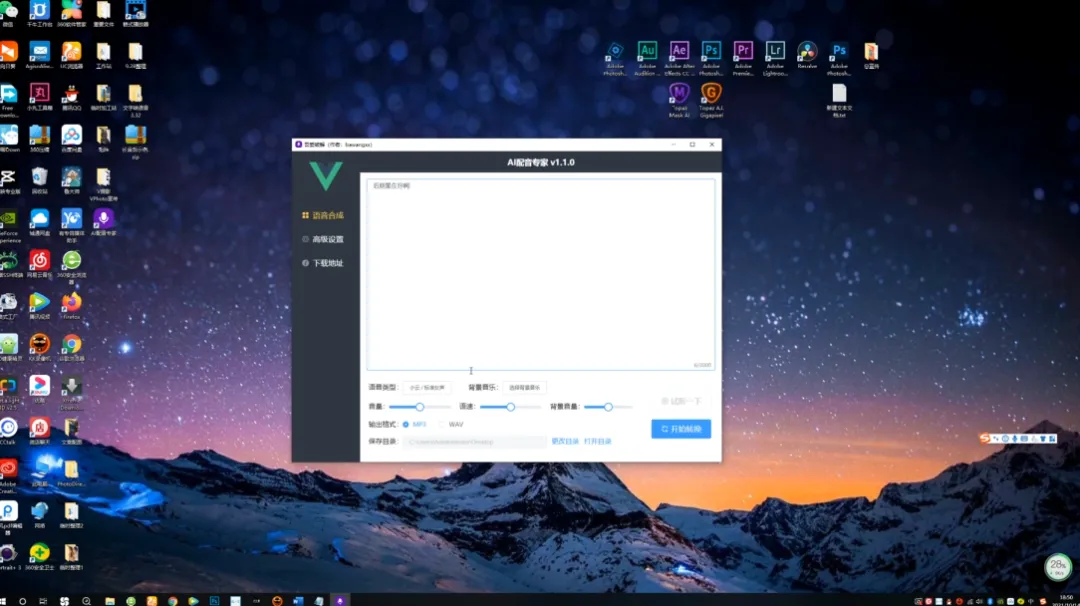Image resolution: width=1080 pixels, height=606 pixels.
Task: Open the Ps shortcut next to Ae icon
Action: [711, 59]
